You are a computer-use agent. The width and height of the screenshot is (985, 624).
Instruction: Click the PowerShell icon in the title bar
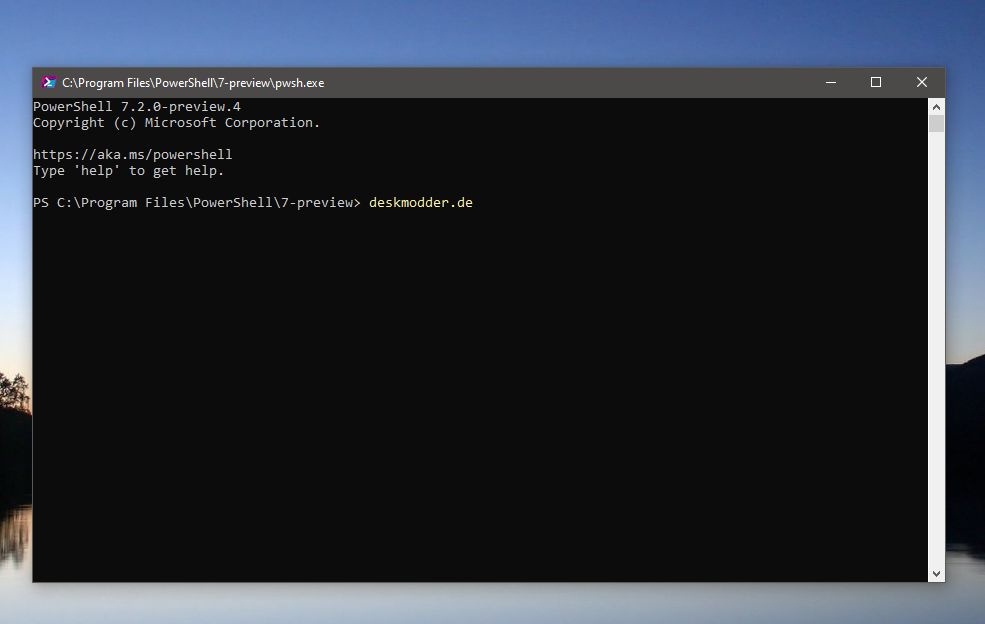pyautogui.click(x=48, y=82)
